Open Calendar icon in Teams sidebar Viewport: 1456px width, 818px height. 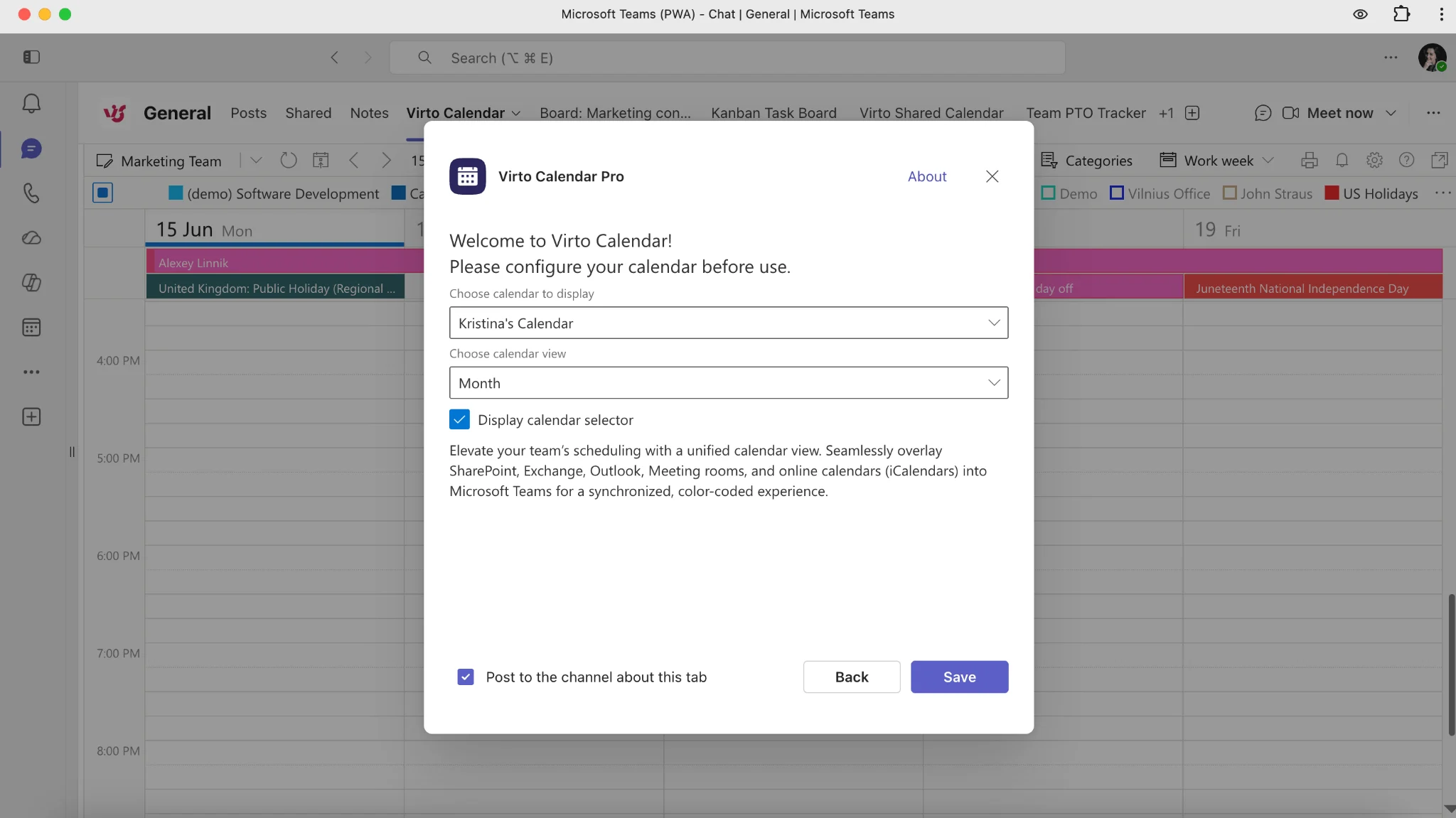click(x=31, y=328)
